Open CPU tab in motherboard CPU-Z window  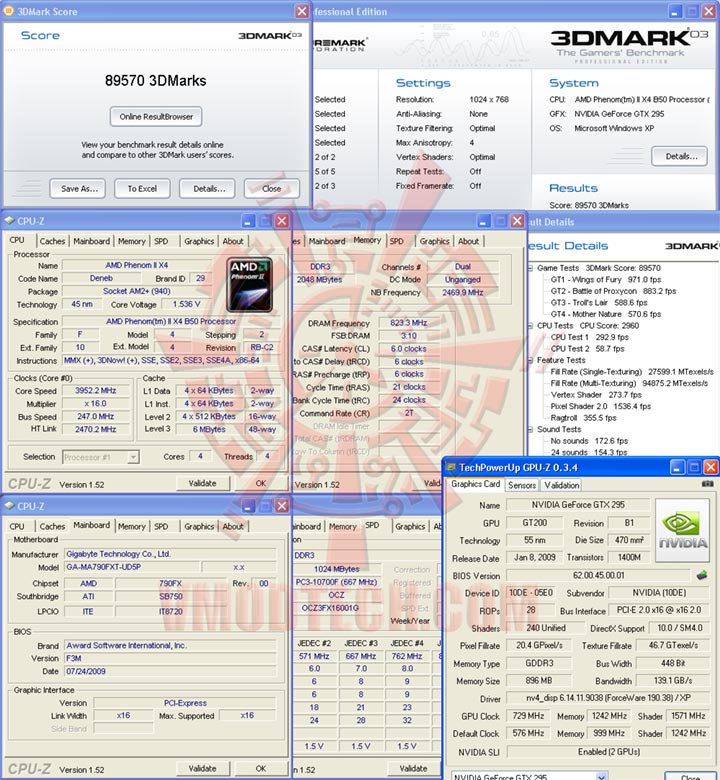(17, 526)
